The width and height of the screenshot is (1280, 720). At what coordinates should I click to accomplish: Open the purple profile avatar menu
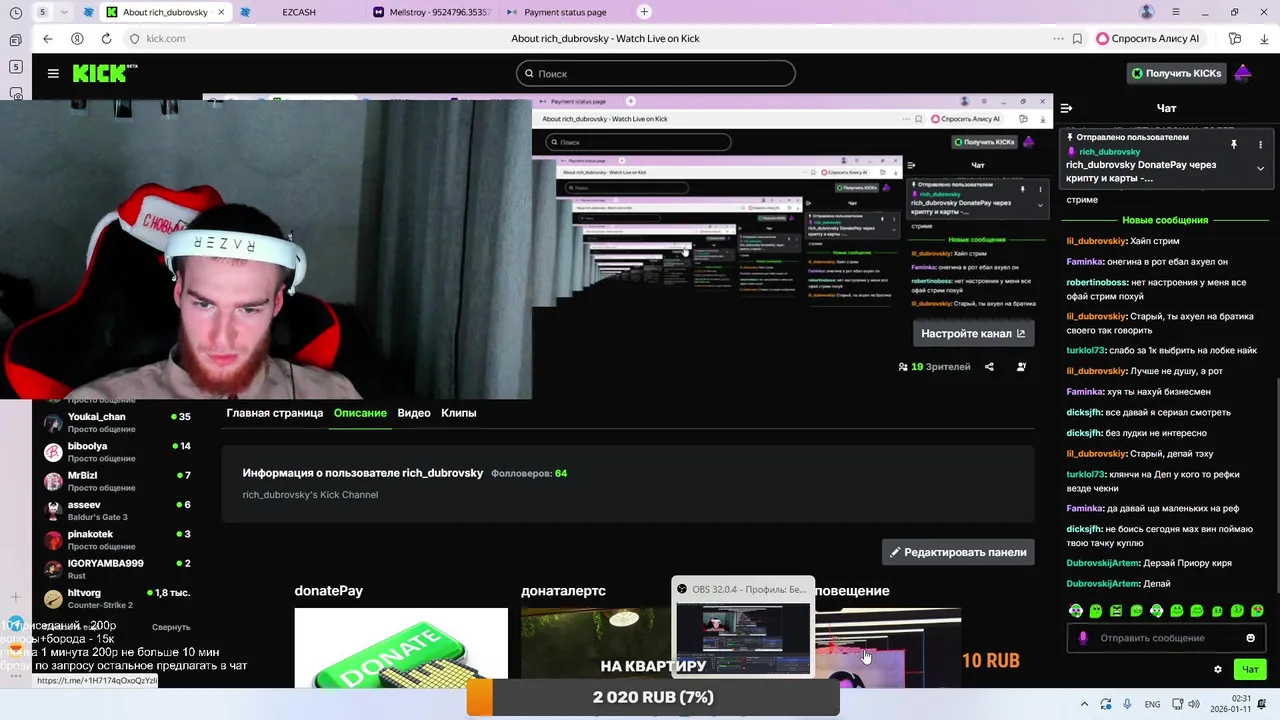1243,73
